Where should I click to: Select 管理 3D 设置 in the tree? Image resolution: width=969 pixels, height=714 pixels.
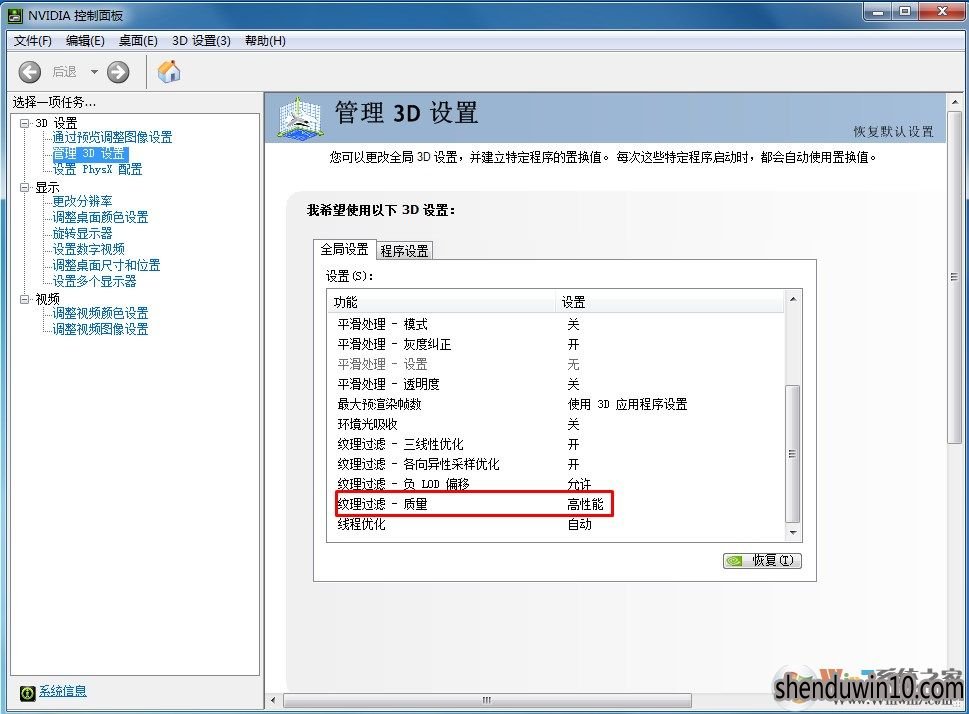click(90, 153)
